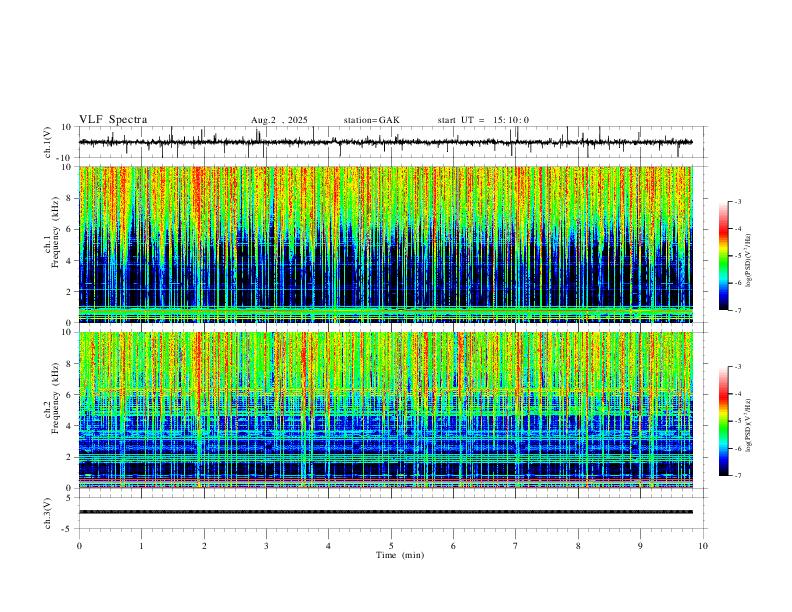792x612 pixels.
Task: Click the "Time (min)" axis label
Action: tap(400, 555)
